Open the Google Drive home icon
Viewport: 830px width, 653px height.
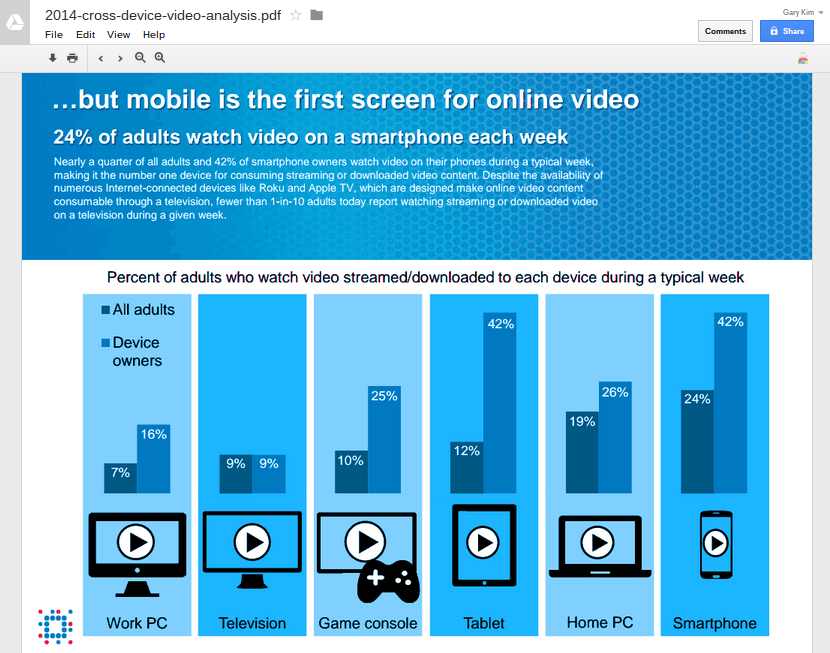pos(15,22)
